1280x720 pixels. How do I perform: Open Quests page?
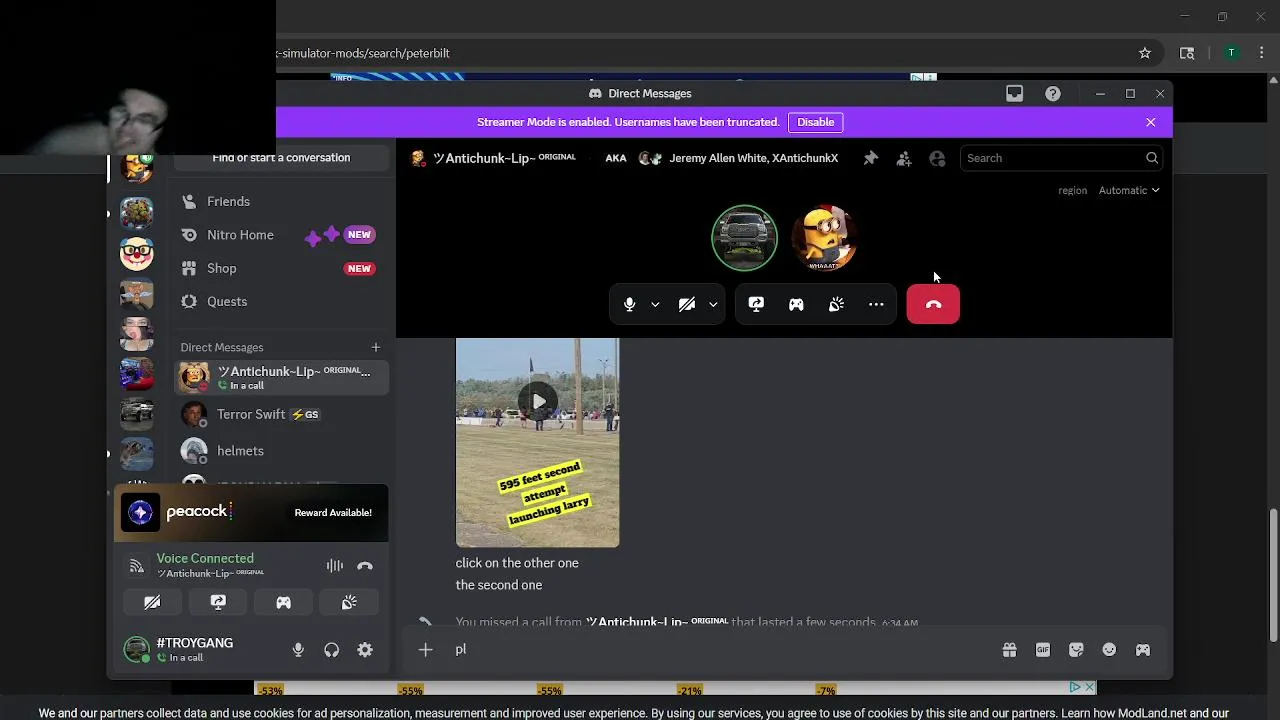coord(281,301)
